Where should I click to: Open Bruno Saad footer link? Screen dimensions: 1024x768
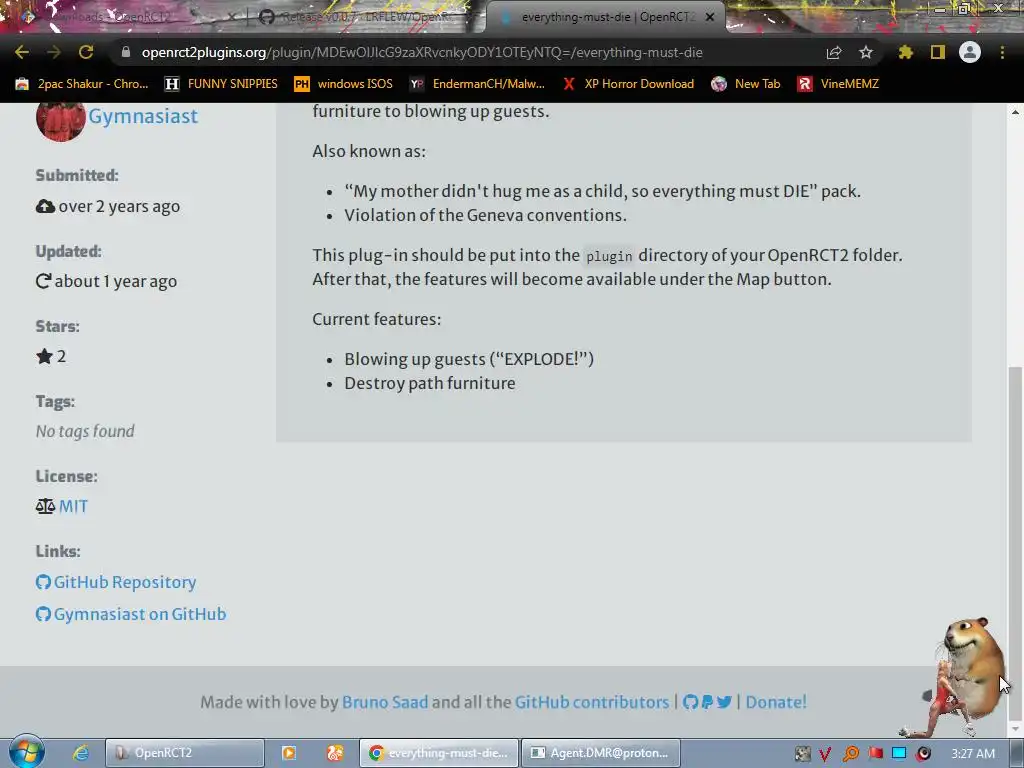coord(385,702)
